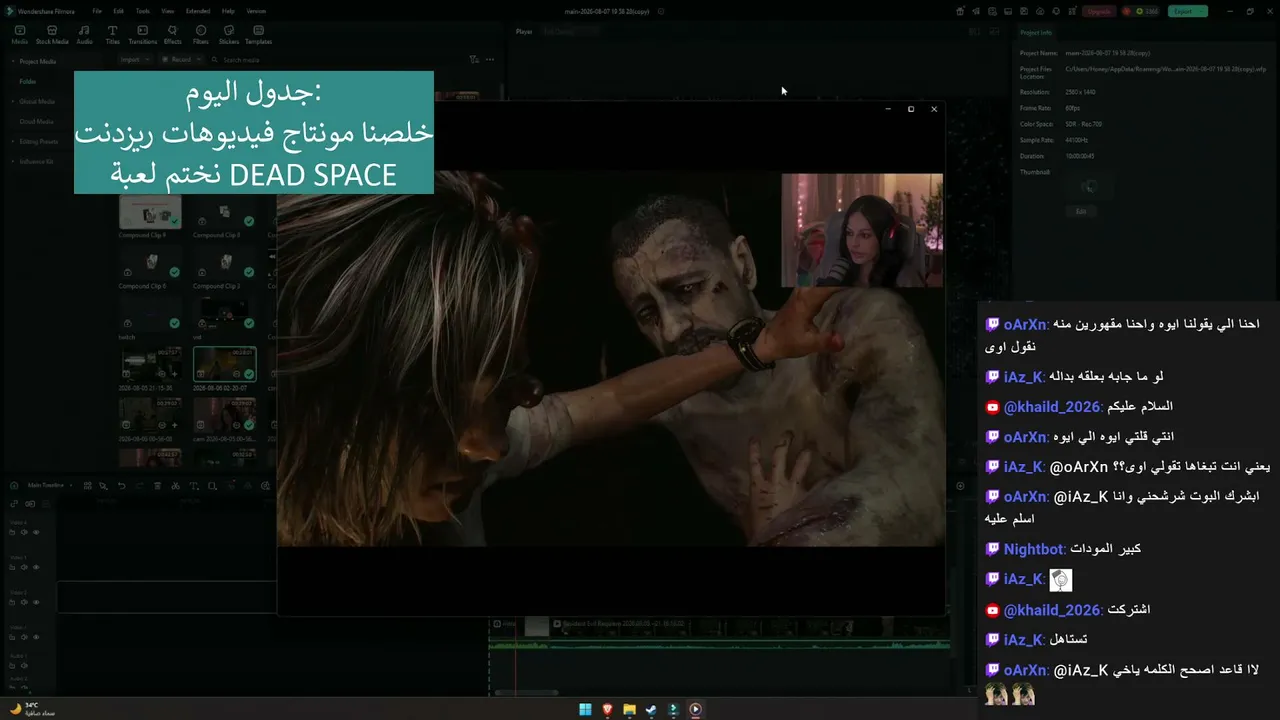This screenshot has height=720, width=1280.
Task: Click the paper plane share icon
Action: (976, 12)
